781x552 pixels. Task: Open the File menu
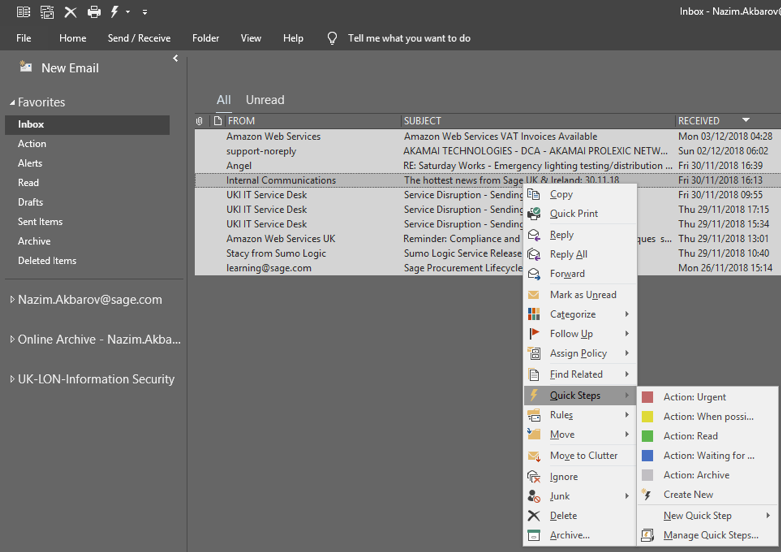(x=23, y=38)
